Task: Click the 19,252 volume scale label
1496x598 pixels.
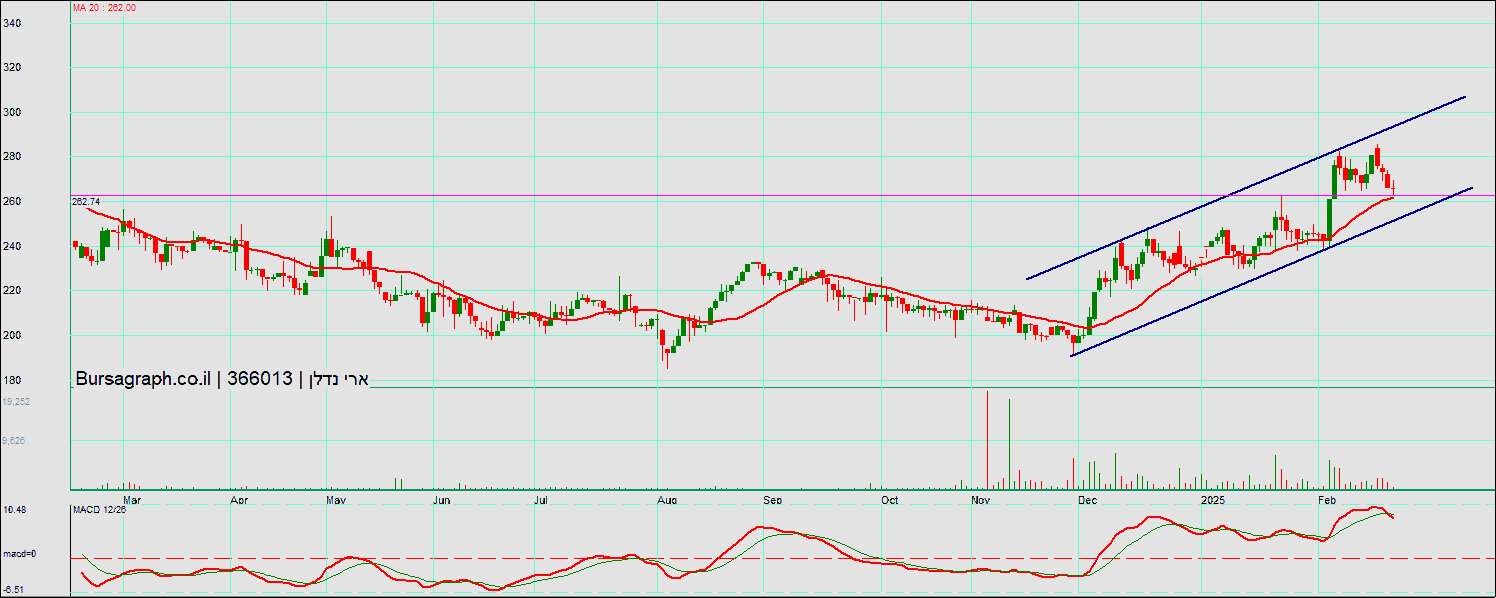Action: [x=16, y=401]
